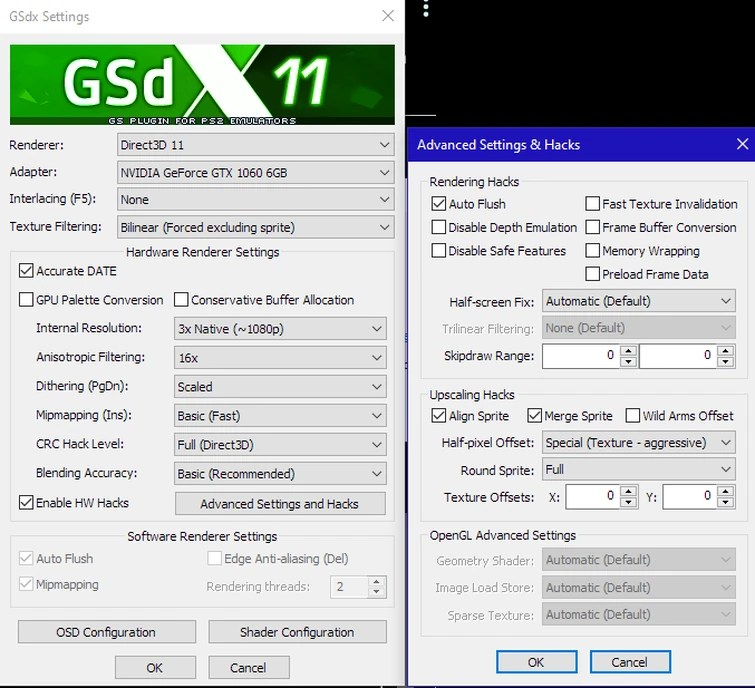Click Cancel in GSdx Settings window
The height and width of the screenshot is (688, 755).
[248, 667]
